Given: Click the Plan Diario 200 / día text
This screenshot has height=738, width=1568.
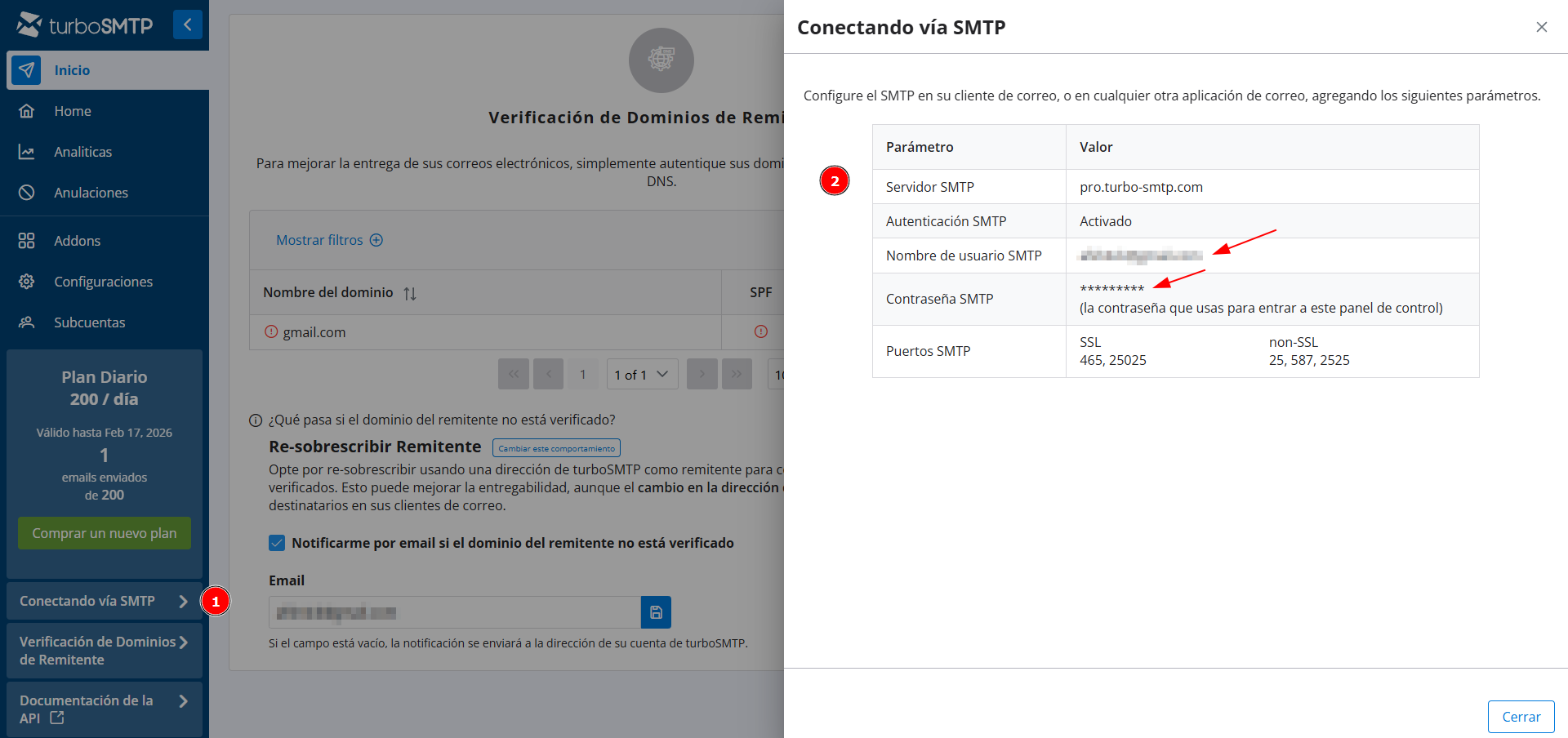Looking at the screenshot, I should pos(105,388).
